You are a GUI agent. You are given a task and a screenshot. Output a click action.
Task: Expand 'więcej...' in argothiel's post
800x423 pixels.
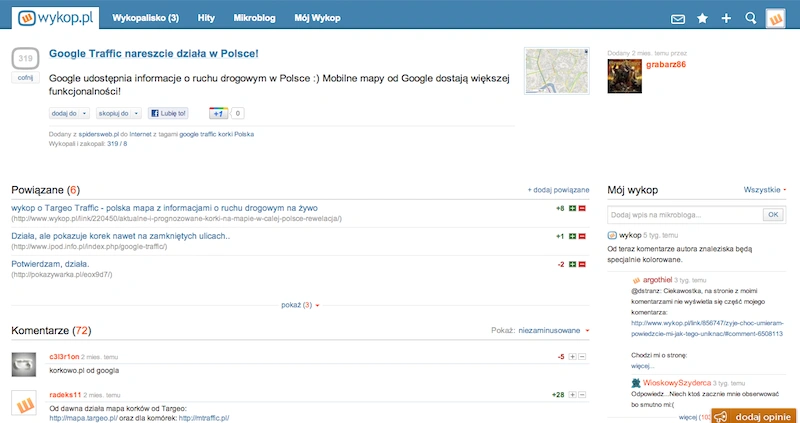coord(642,366)
